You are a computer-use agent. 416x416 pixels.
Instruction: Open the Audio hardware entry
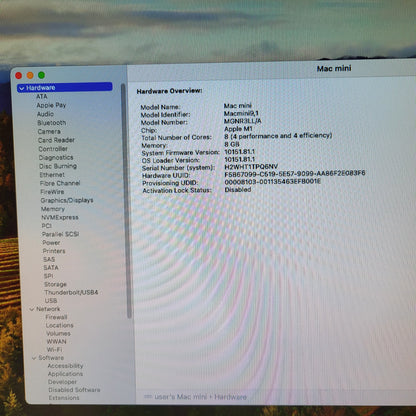point(45,114)
